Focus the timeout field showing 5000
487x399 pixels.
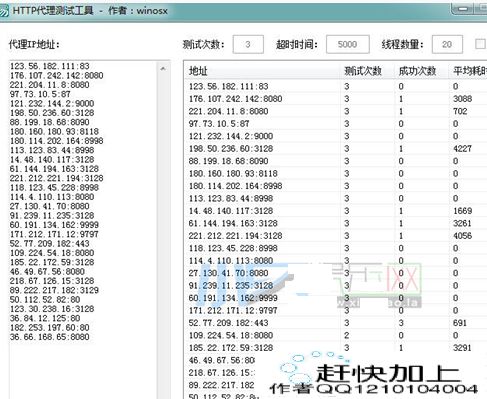pyautogui.click(x=348, y=44)
